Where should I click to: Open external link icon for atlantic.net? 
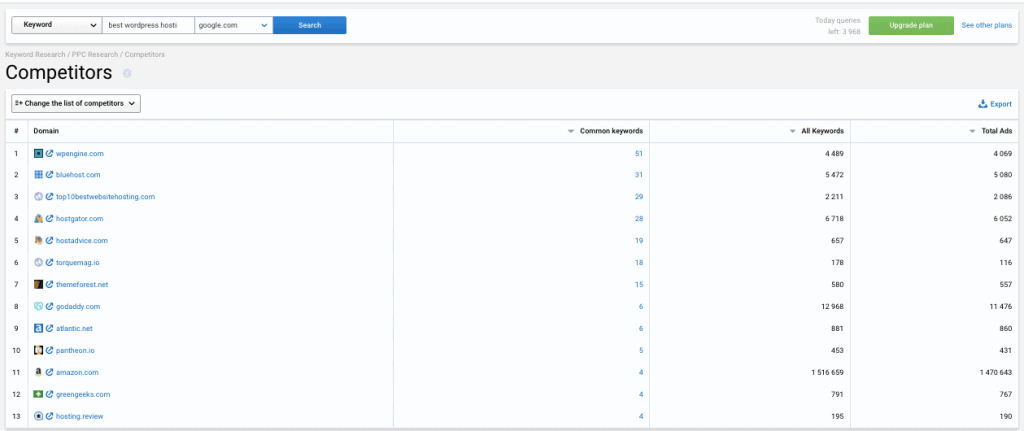(x=49, y=328)
